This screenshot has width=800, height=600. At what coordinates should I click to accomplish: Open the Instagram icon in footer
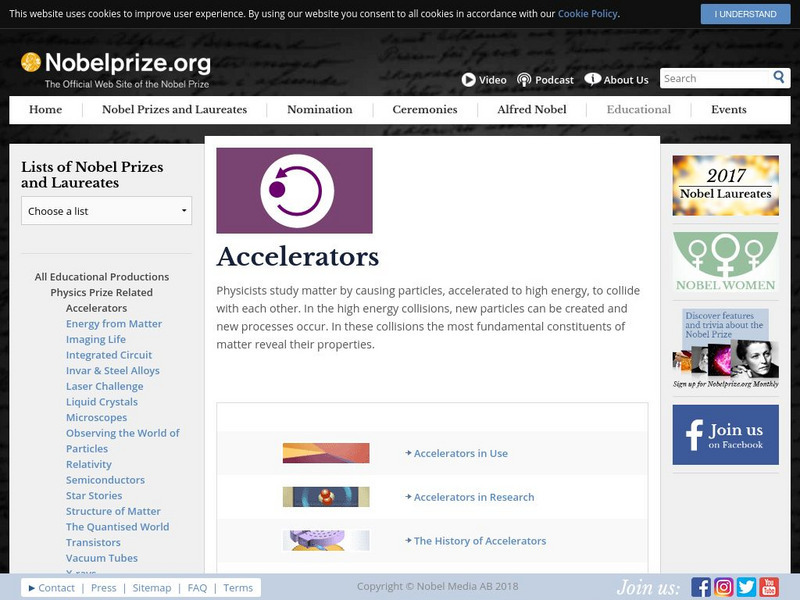point(723,587)
